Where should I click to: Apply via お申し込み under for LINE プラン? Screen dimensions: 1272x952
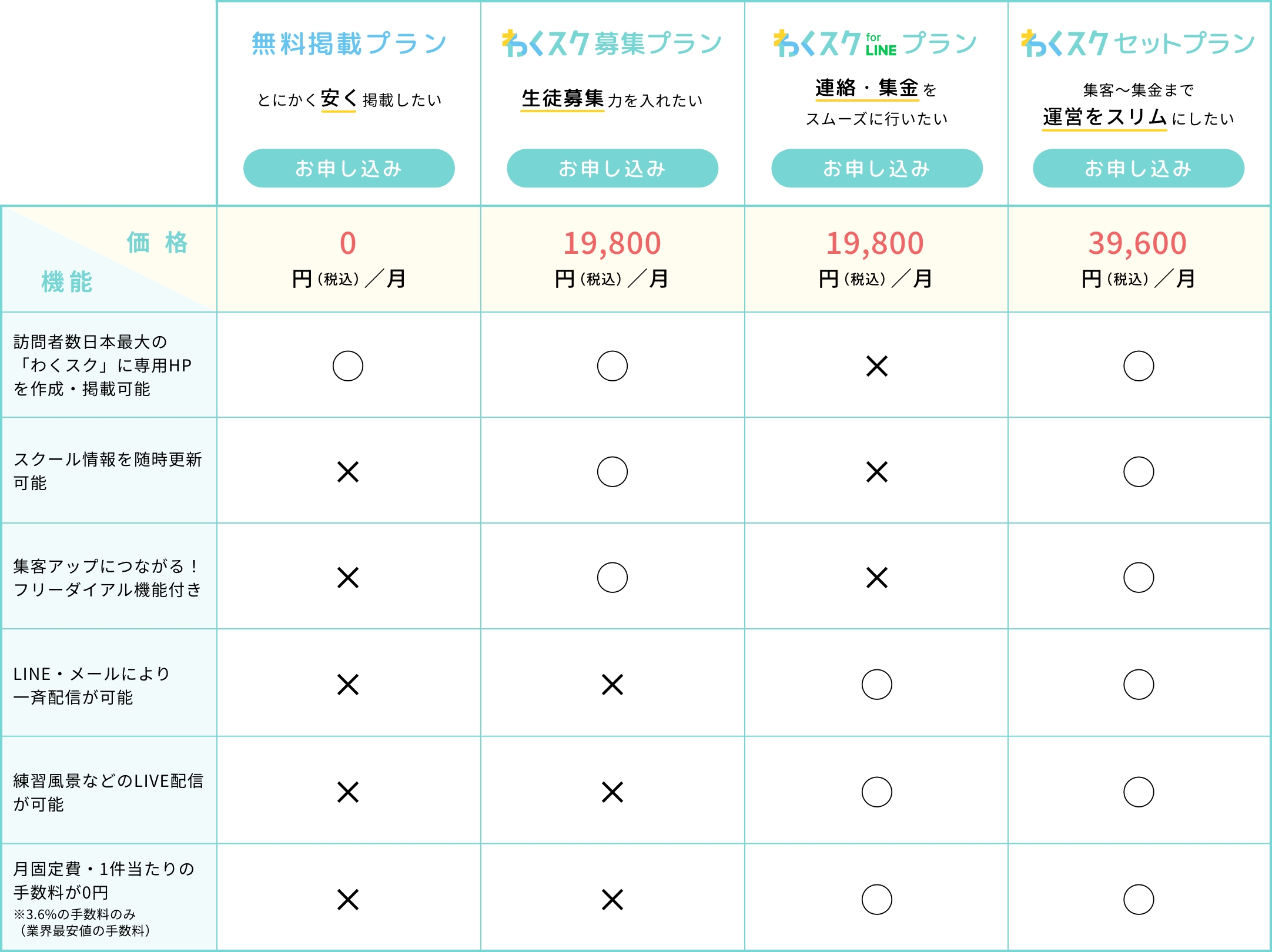[876, 169]
